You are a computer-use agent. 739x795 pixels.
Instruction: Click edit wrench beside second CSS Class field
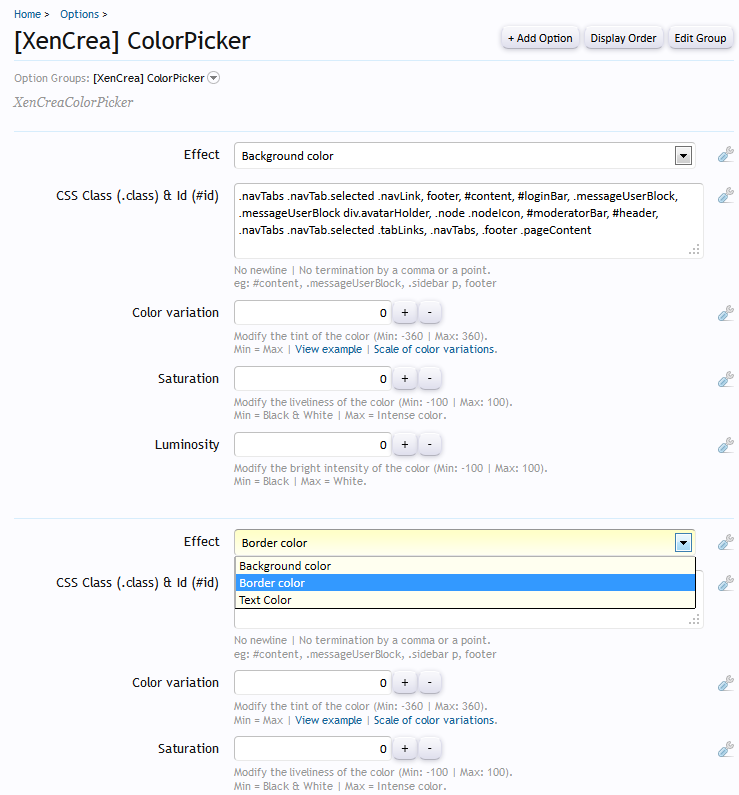726,583
